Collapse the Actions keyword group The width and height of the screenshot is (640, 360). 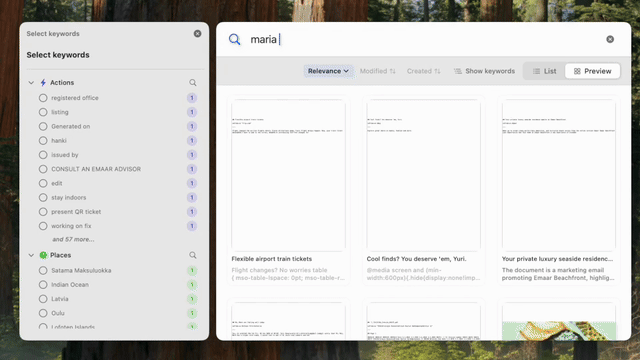(31, 82)
